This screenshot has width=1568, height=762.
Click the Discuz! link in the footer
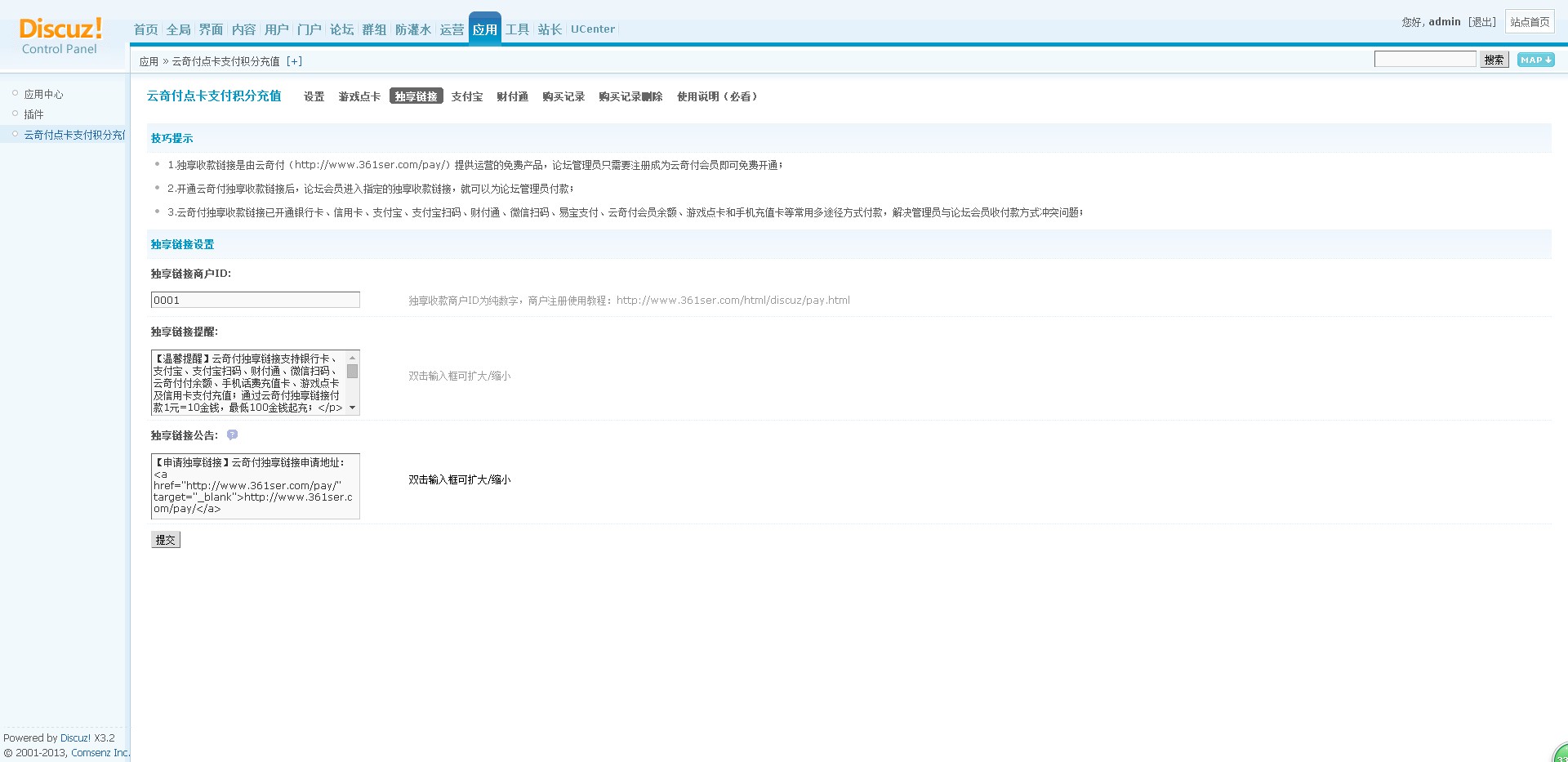coord(75,737)
